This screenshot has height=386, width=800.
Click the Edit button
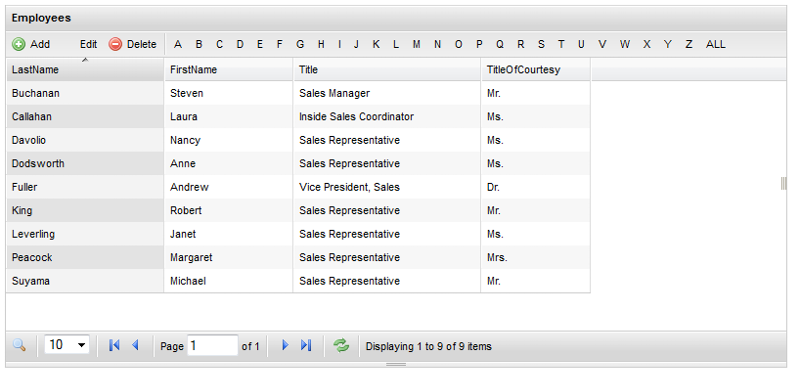tap(88, 44)
